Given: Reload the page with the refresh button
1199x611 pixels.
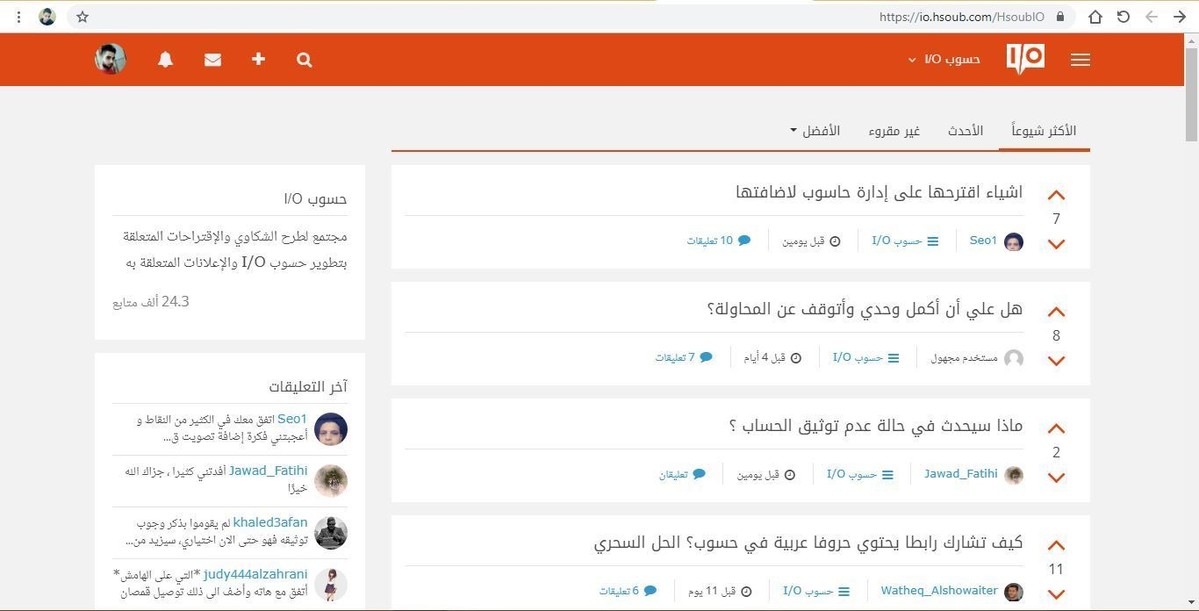Looking at the screenshot, I should pos(1123,16).
